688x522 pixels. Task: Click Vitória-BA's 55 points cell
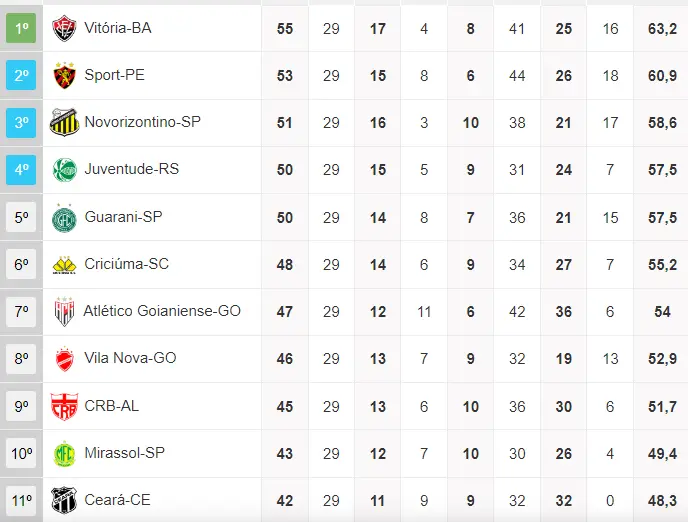(285, 28)
